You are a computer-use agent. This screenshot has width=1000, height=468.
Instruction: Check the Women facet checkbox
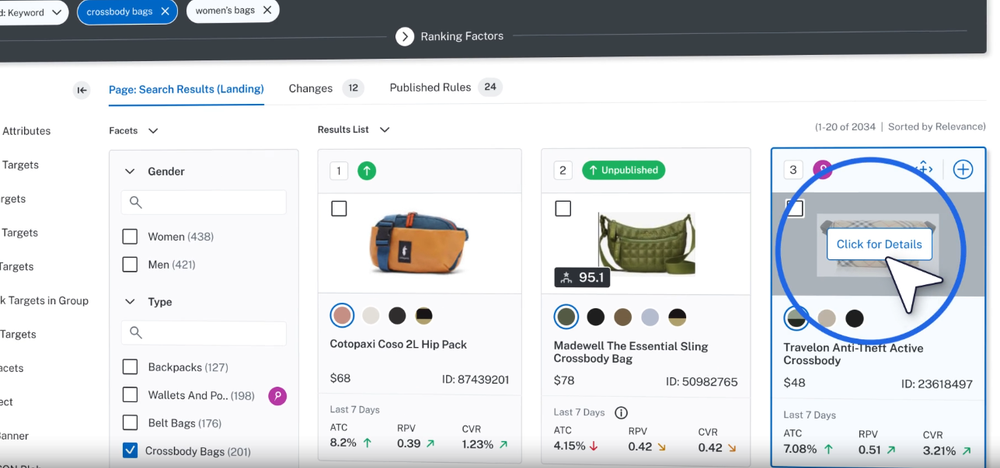(130, 237)
